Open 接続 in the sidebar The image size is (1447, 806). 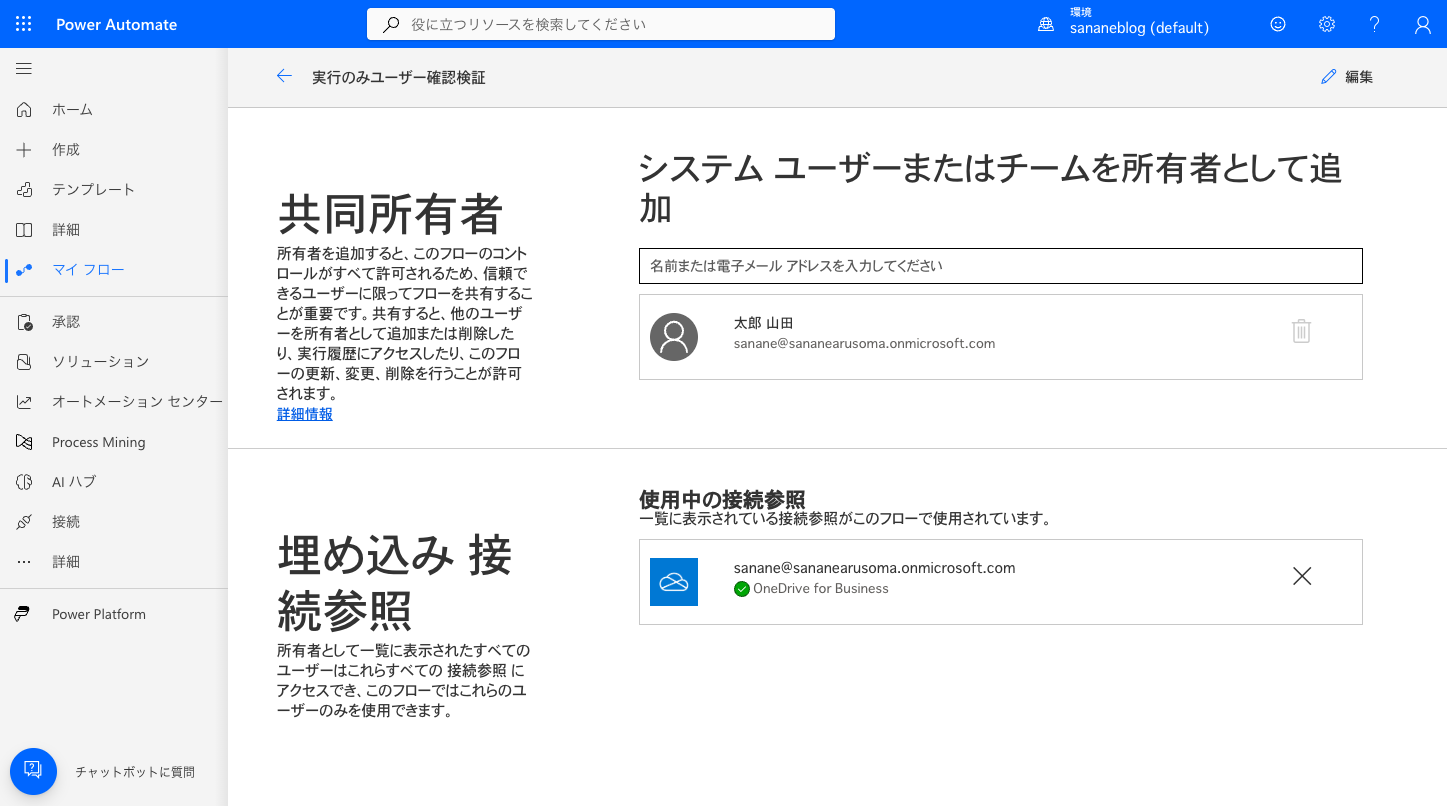(x=66, y=521)
